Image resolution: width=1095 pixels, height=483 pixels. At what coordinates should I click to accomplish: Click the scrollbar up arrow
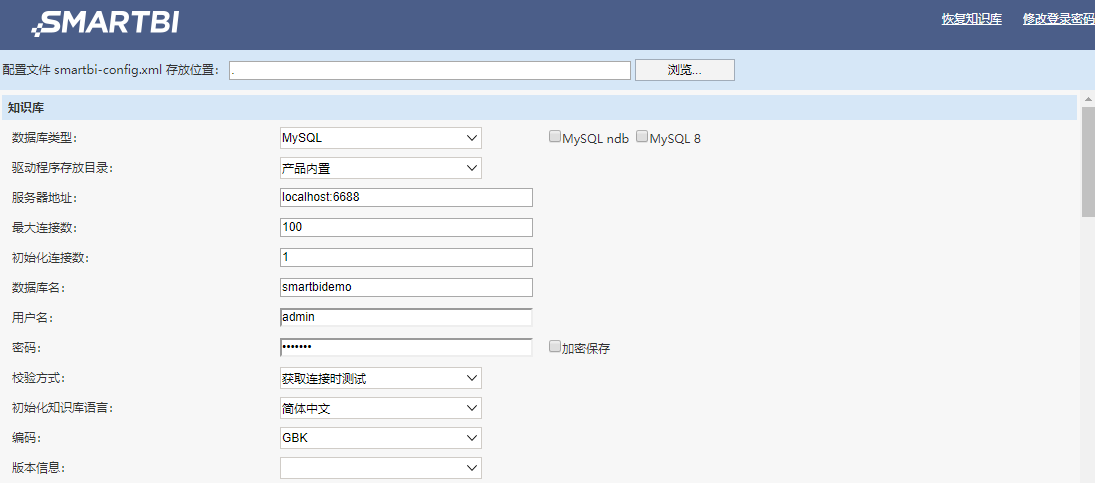point(1088,97)
